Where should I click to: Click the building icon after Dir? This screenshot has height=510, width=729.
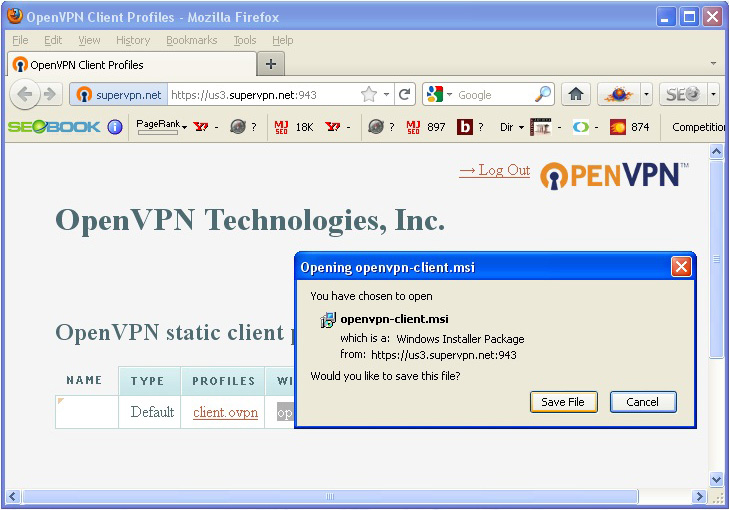541,126
